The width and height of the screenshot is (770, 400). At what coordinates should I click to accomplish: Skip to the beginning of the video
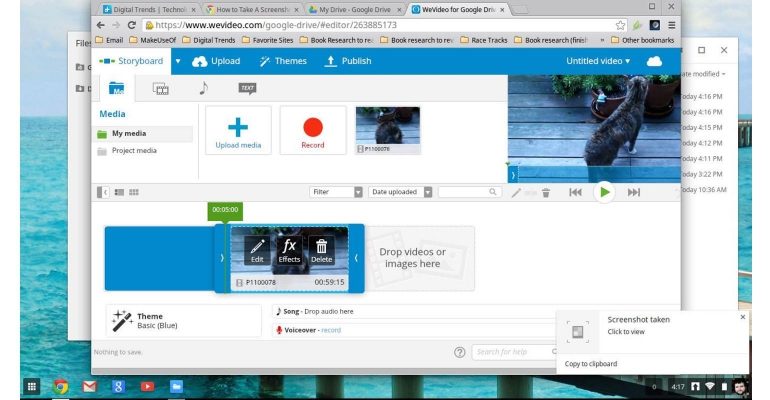tap(575, 192)
